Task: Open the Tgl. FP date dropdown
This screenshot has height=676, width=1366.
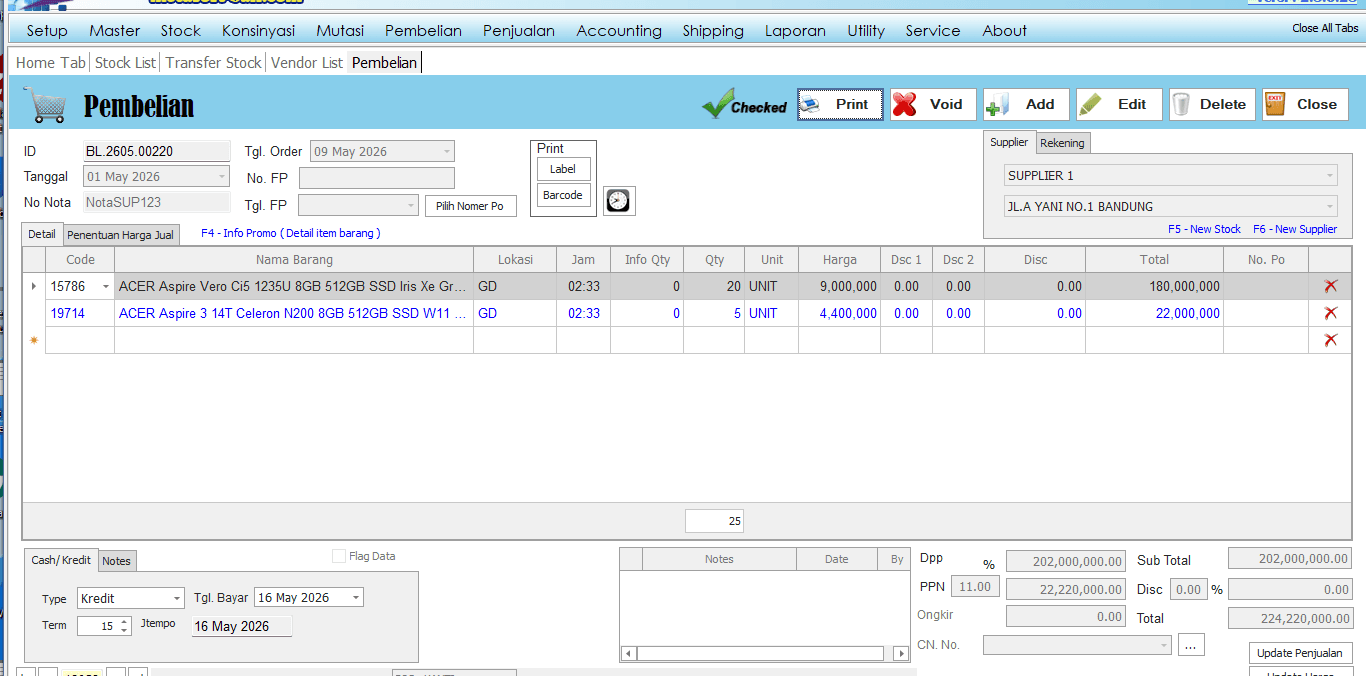Action: (x=410, y=205)
